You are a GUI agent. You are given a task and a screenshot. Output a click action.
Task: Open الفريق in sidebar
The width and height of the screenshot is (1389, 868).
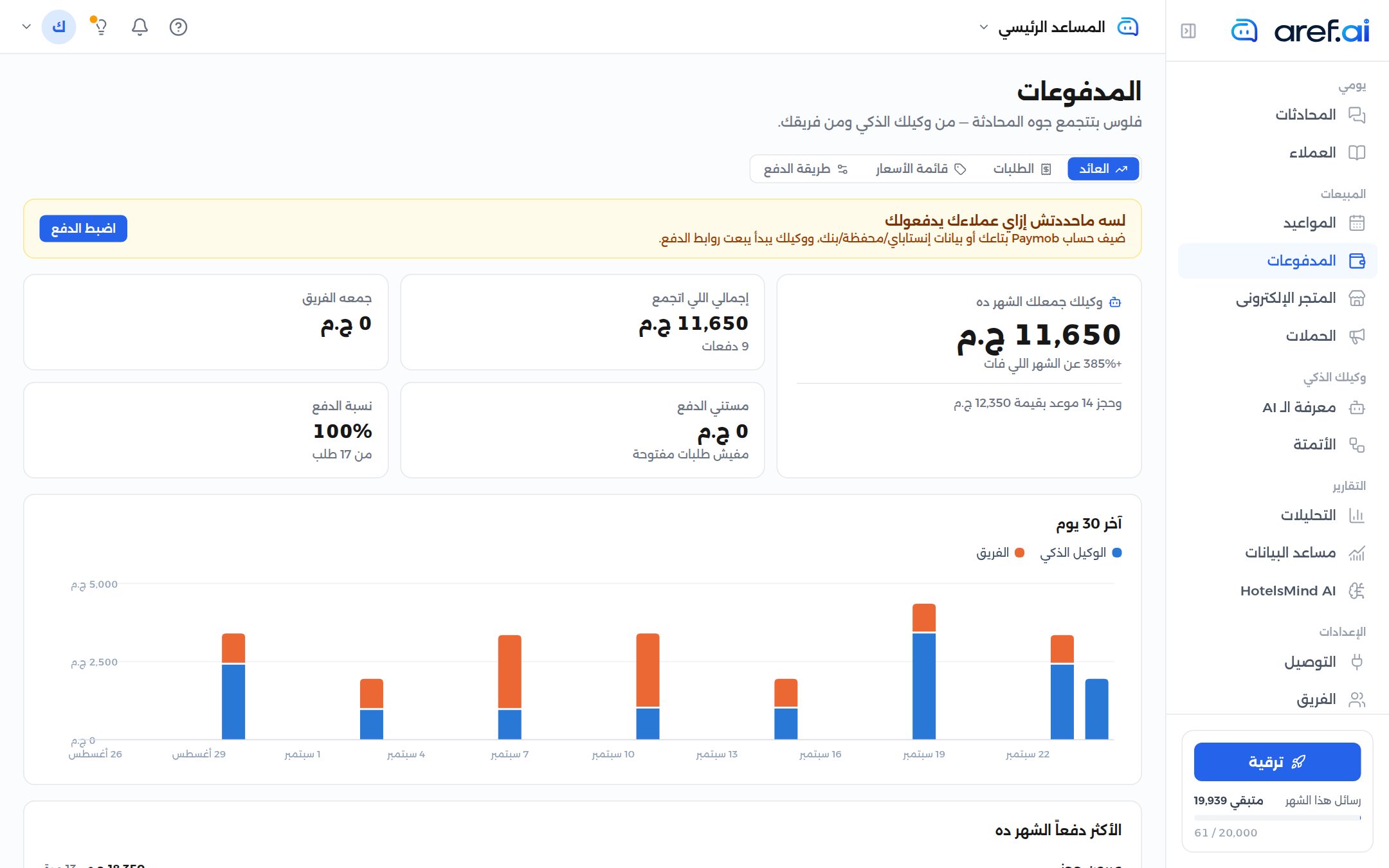tap(1278, 700)
